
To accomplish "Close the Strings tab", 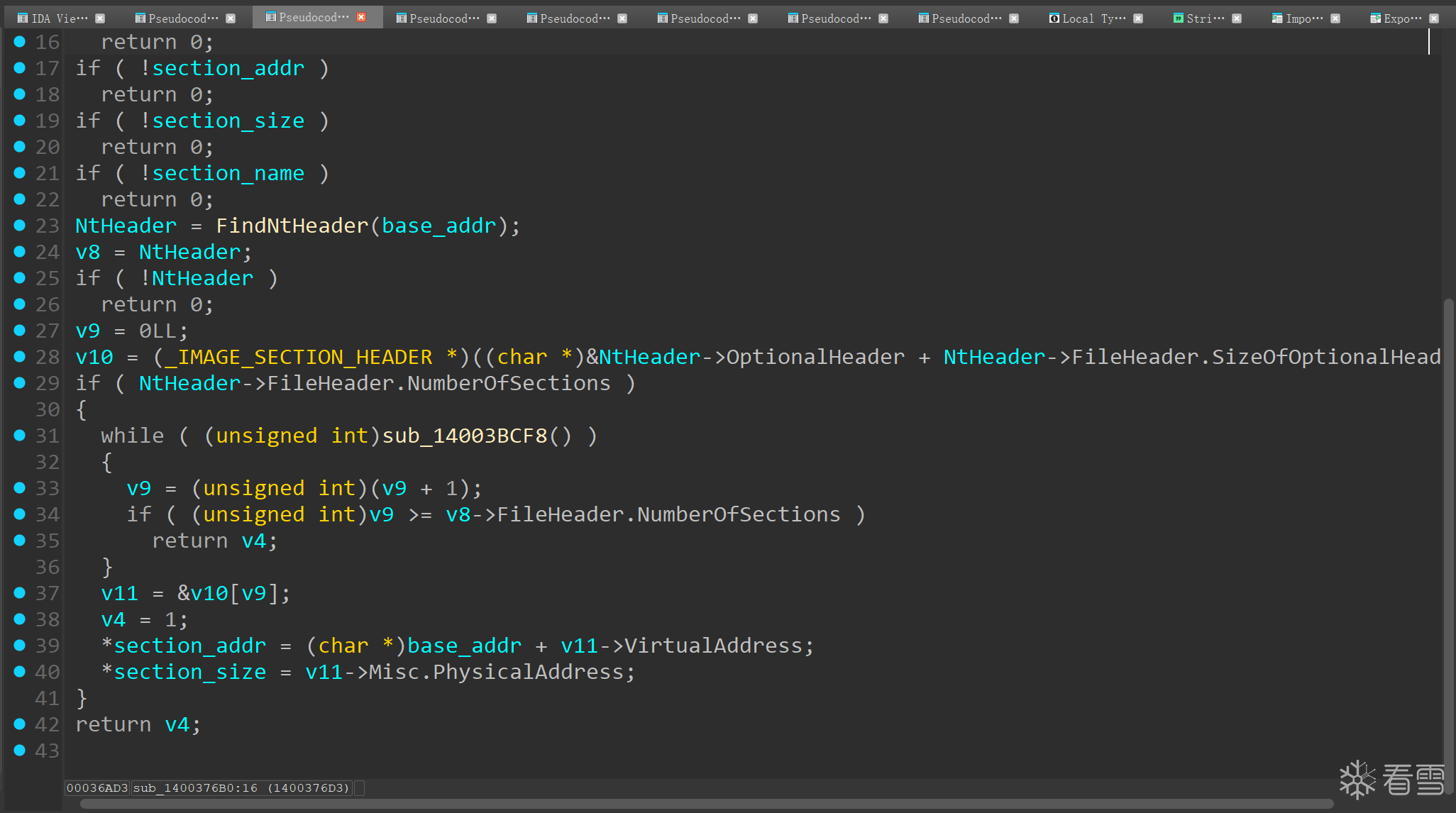I will click(x=1237, y=18).
